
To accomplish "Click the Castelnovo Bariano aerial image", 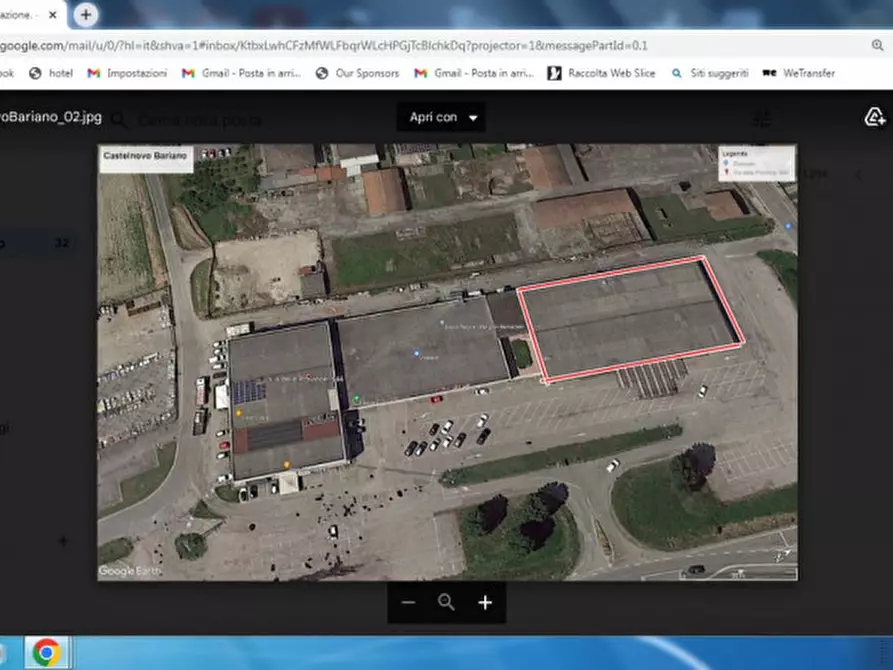I will point(447,362).
